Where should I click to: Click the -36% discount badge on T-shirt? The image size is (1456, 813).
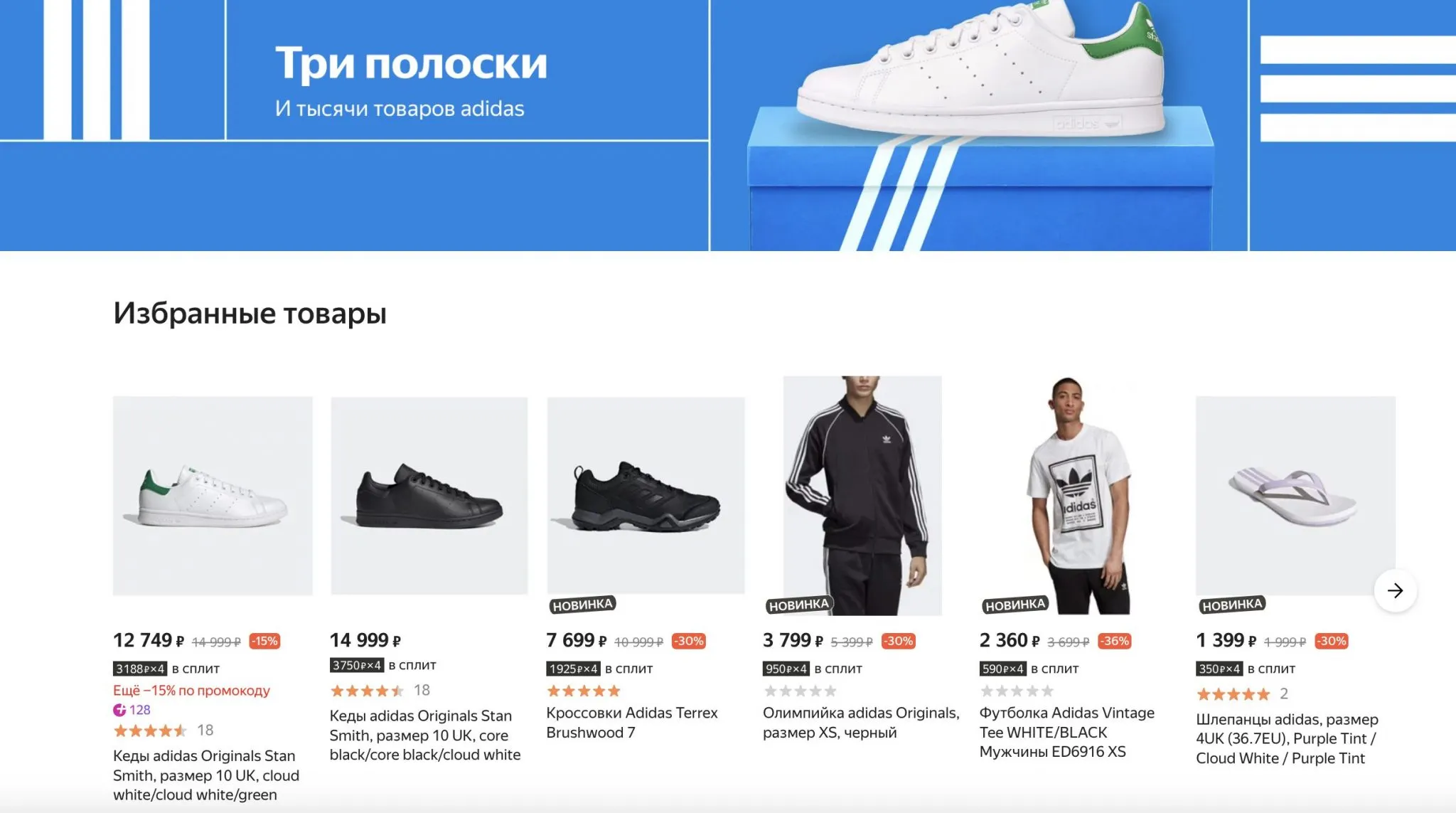coord(1114,641)
